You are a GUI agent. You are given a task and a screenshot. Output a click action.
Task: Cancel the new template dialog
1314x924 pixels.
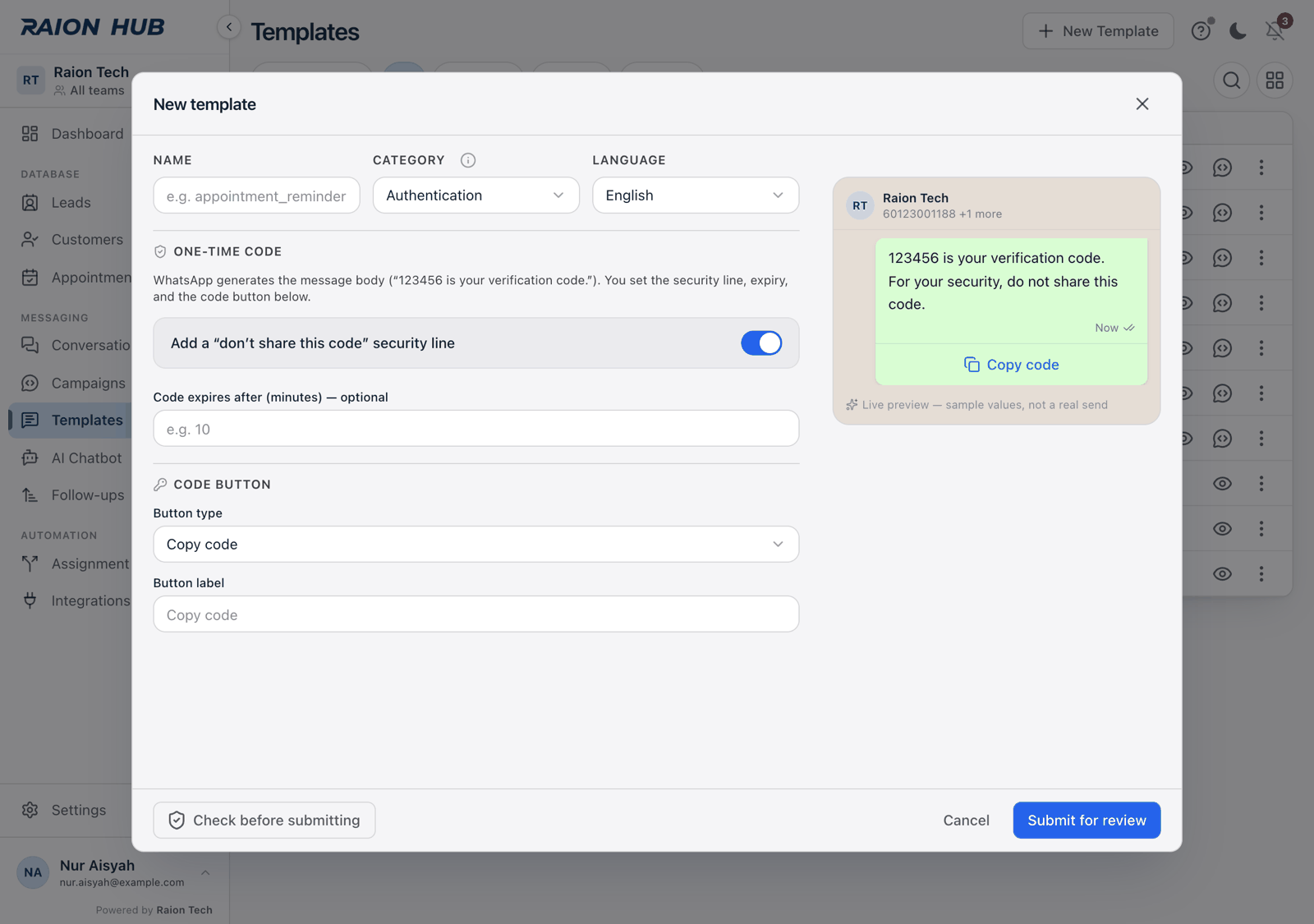tap(966, 821)
